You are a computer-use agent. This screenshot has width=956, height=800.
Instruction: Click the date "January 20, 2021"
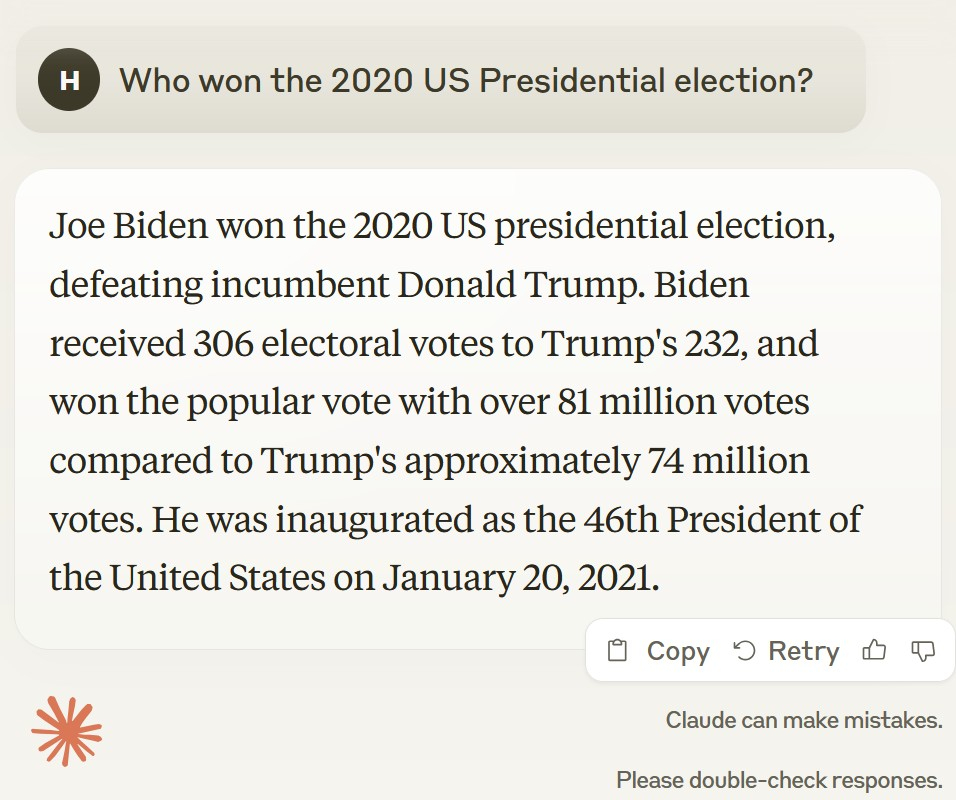click(520, 578)
